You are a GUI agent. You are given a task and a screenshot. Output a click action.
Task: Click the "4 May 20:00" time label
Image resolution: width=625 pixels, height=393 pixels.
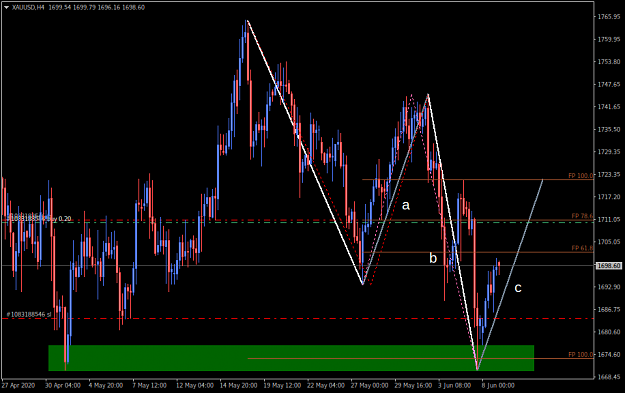pos(106,385)
